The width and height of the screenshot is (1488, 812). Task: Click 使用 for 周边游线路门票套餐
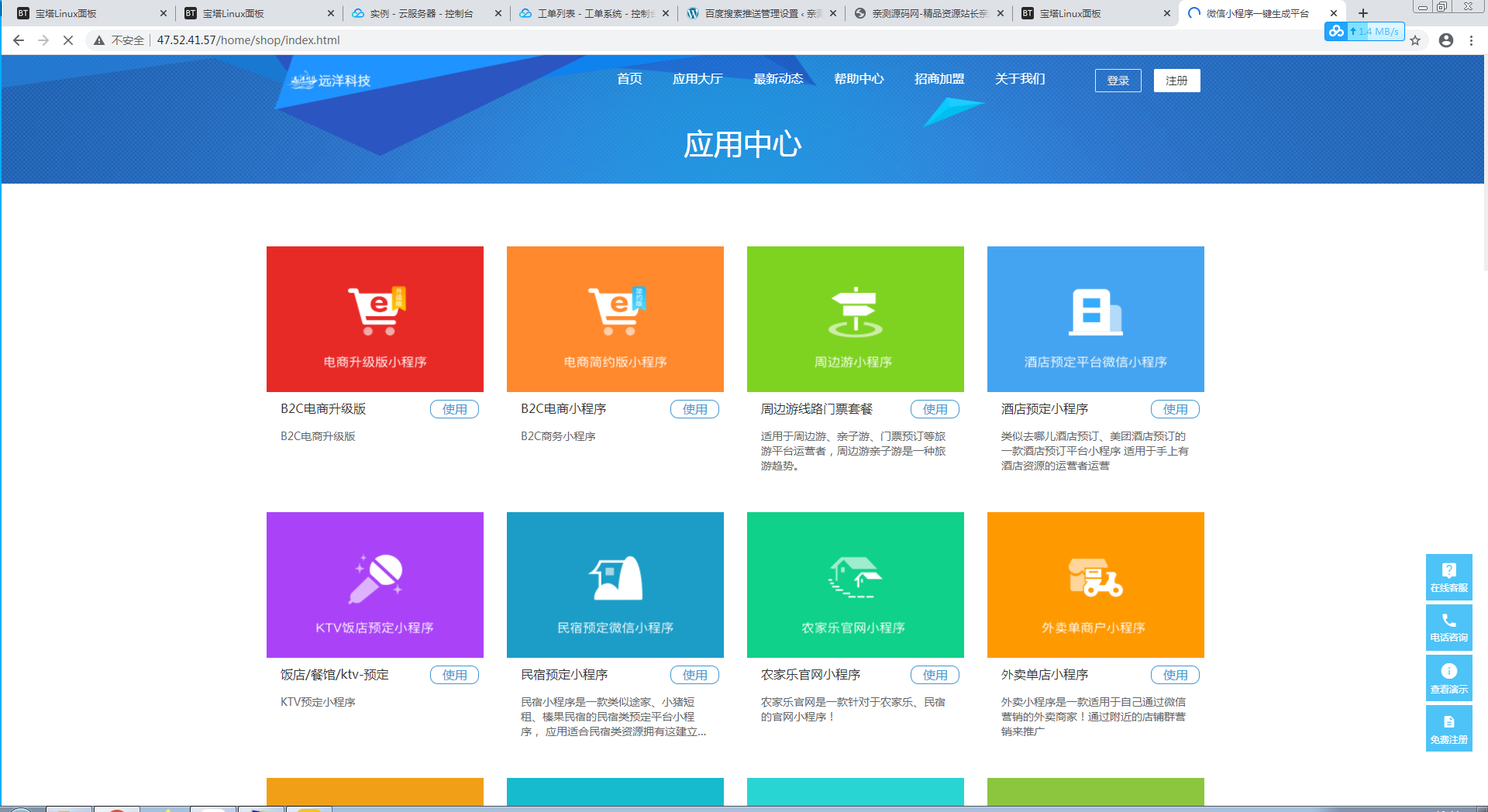tap(935, 409)
